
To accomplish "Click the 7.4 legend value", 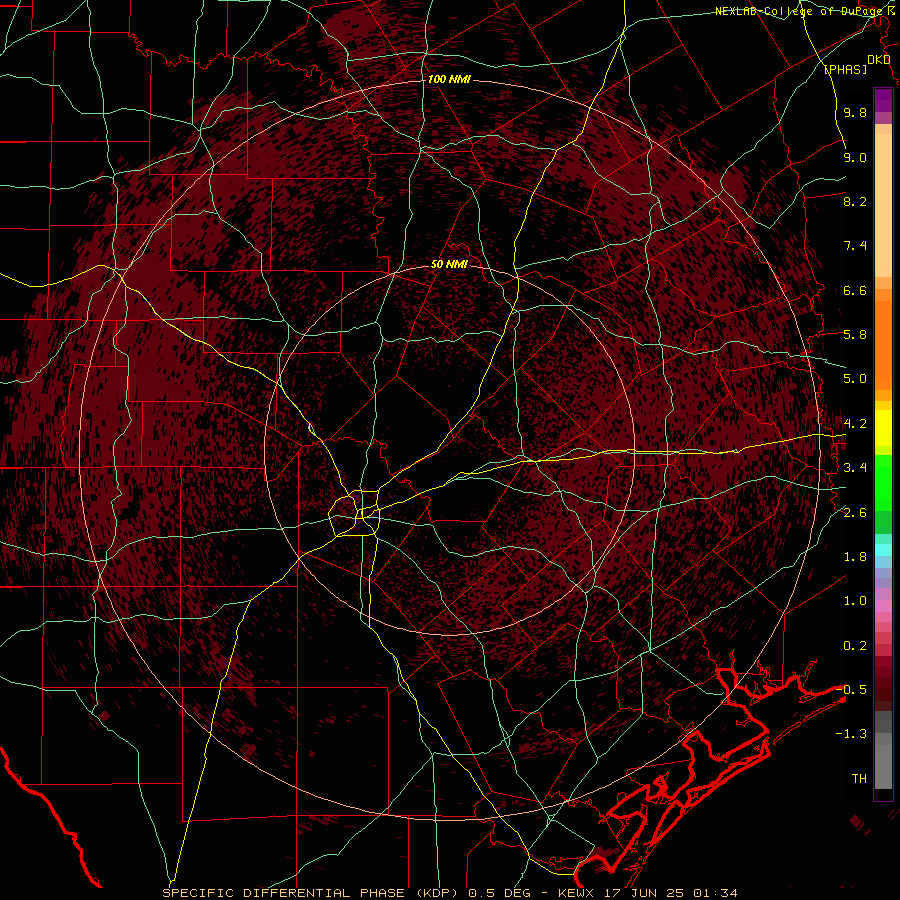I will 855,246.
